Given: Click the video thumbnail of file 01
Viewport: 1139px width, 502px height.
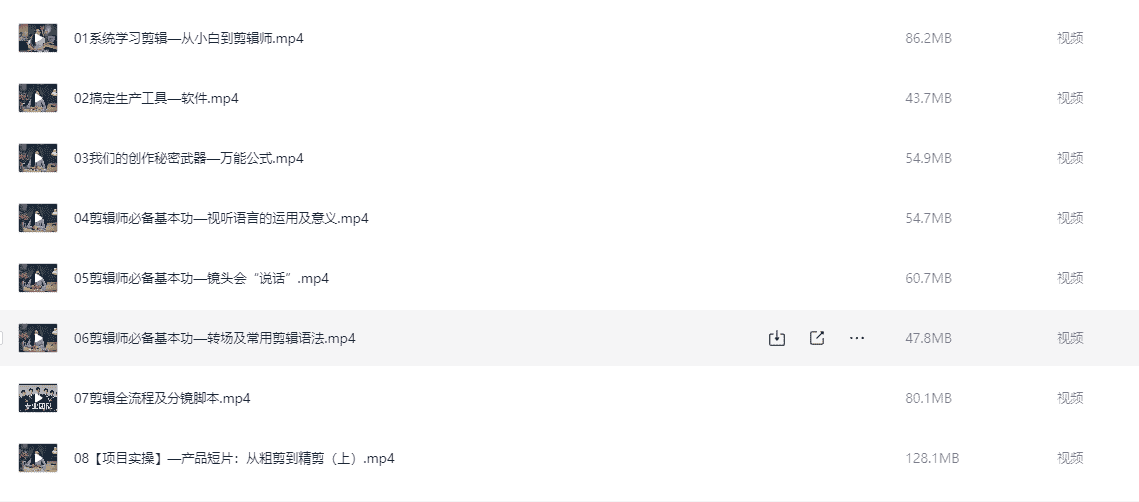Looking at the screenshot, I should [38, 38].
